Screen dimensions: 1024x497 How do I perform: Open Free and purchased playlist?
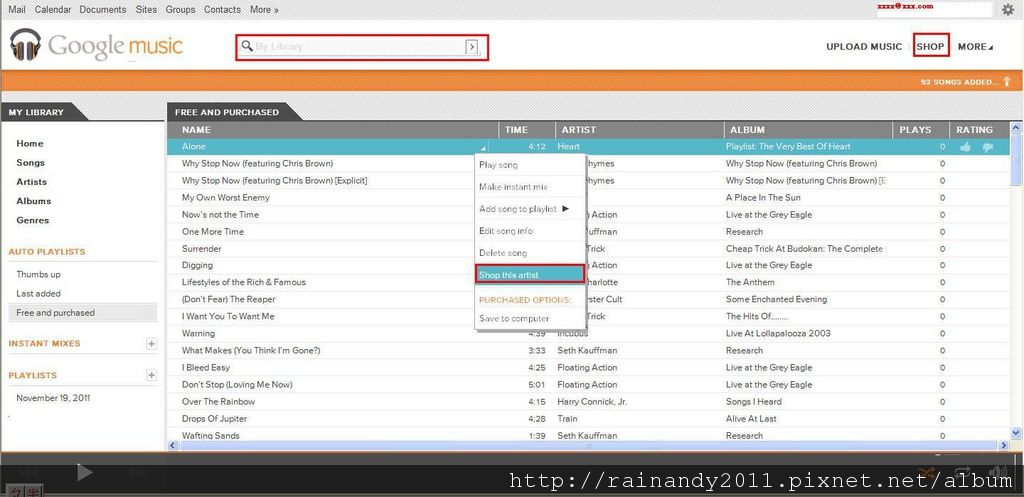[x=83, y=313]
